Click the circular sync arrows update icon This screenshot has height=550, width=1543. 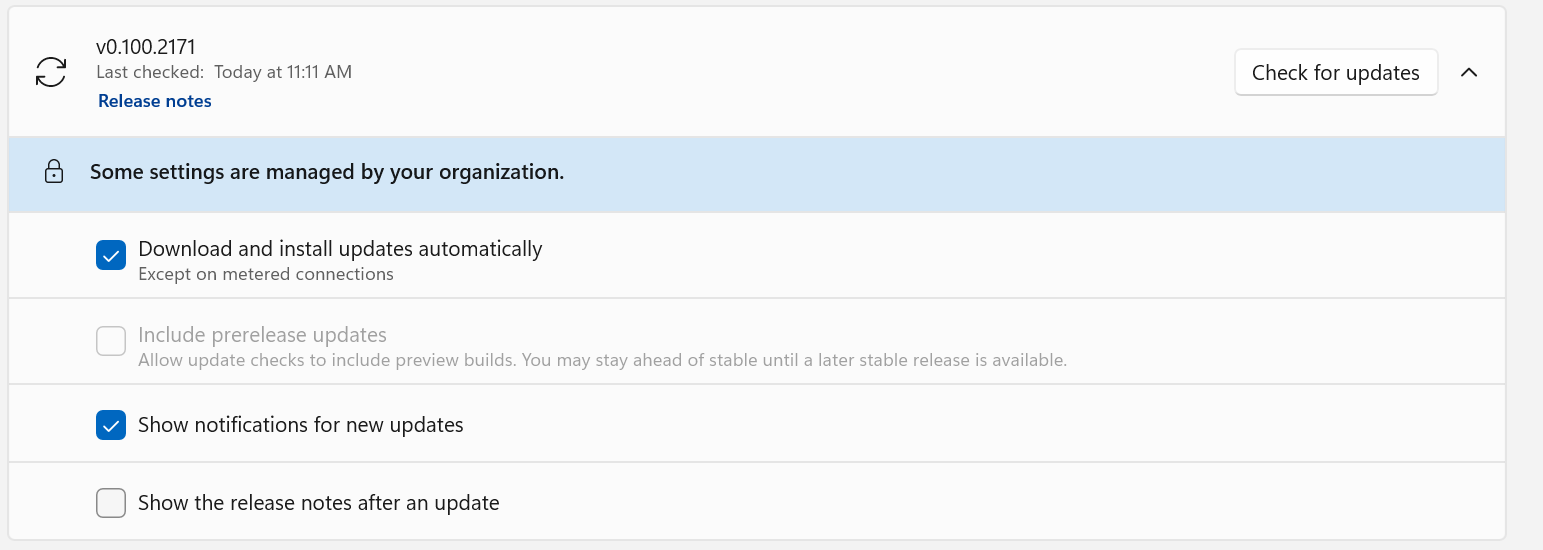click(x=51, y=72)
